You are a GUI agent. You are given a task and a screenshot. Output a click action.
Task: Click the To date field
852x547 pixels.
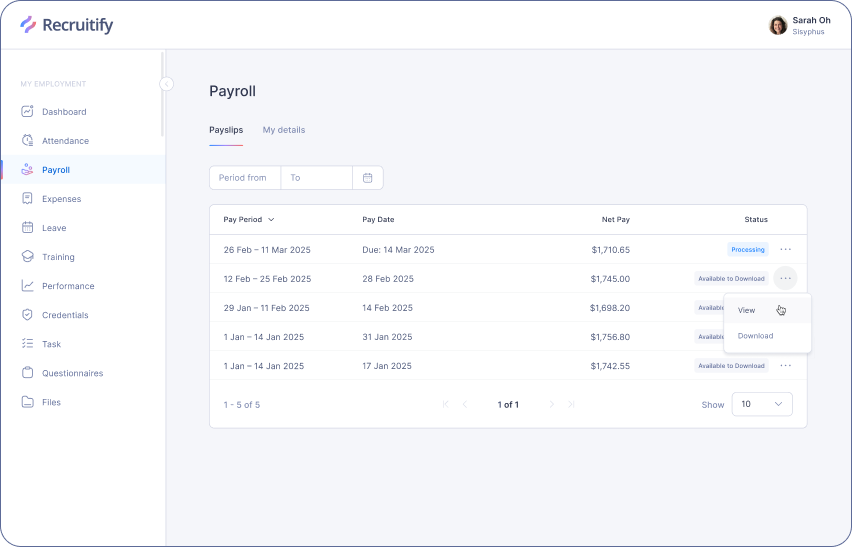317,178
